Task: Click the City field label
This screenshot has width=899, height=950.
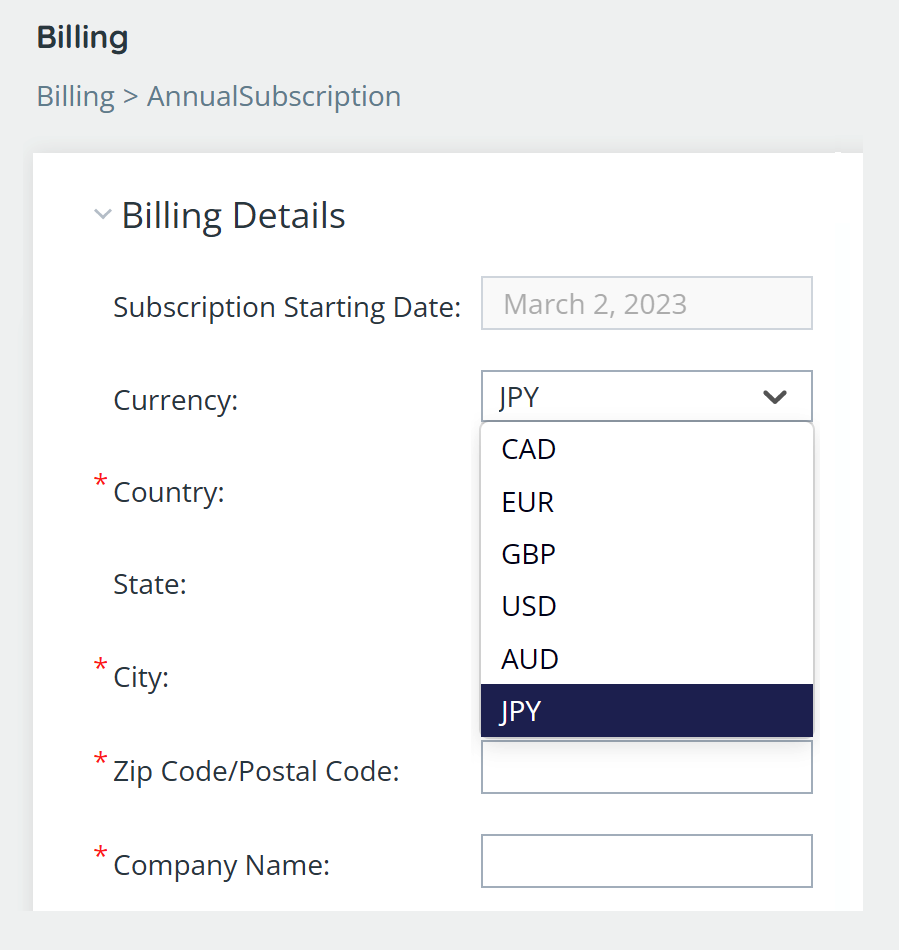Action: coord(141,677)
